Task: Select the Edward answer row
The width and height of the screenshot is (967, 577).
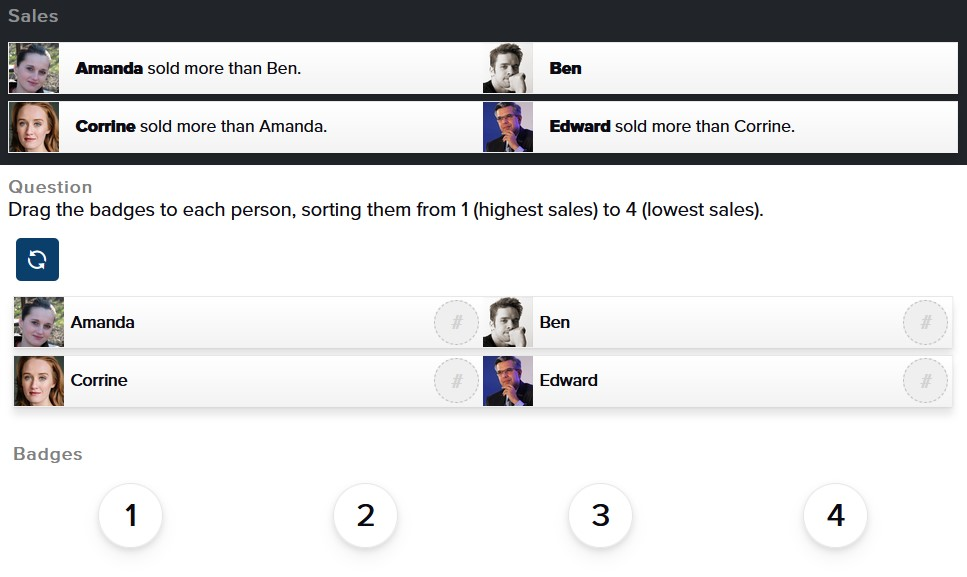Action: [x=700, y=380]
